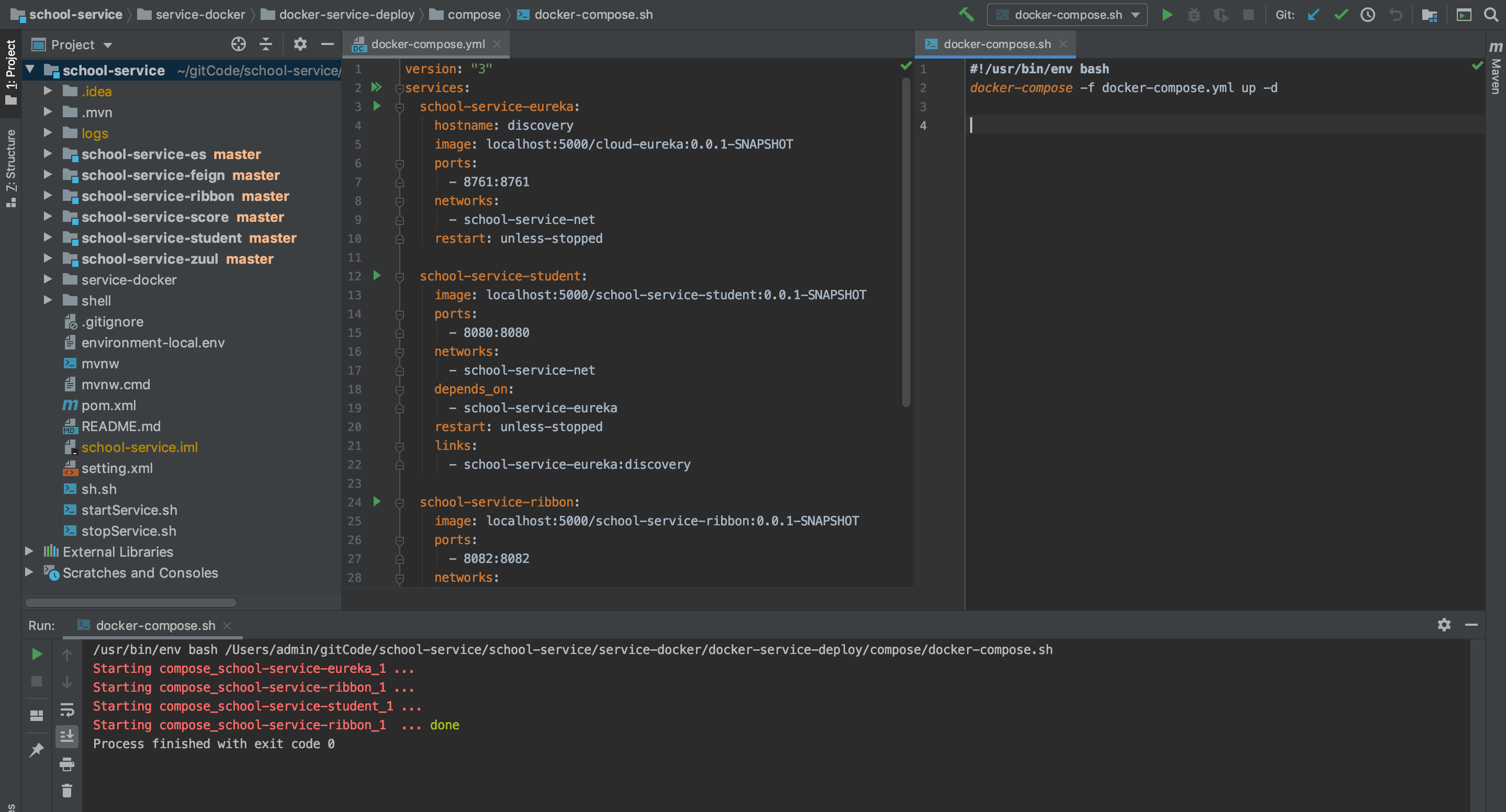Expand External Libraries node
1506x812 pixels.
29,551
